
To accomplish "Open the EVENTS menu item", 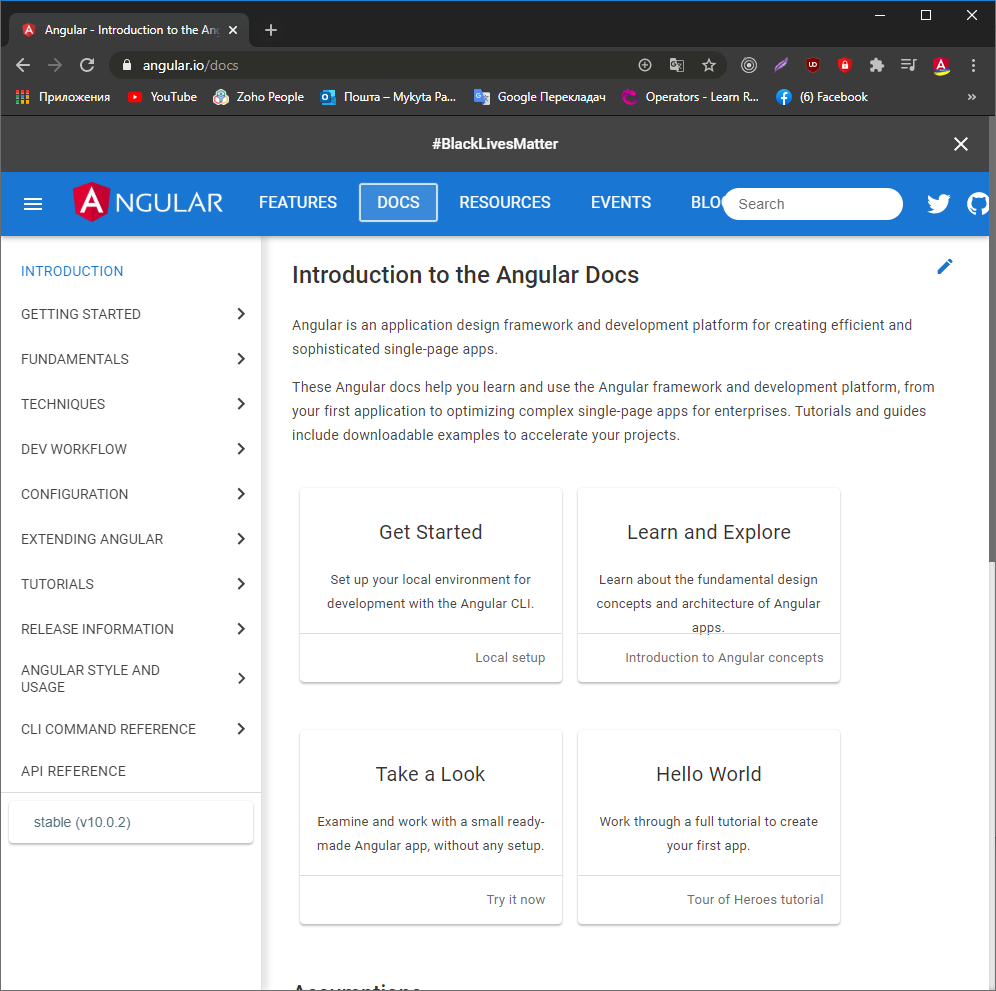I will pos(621,203).
